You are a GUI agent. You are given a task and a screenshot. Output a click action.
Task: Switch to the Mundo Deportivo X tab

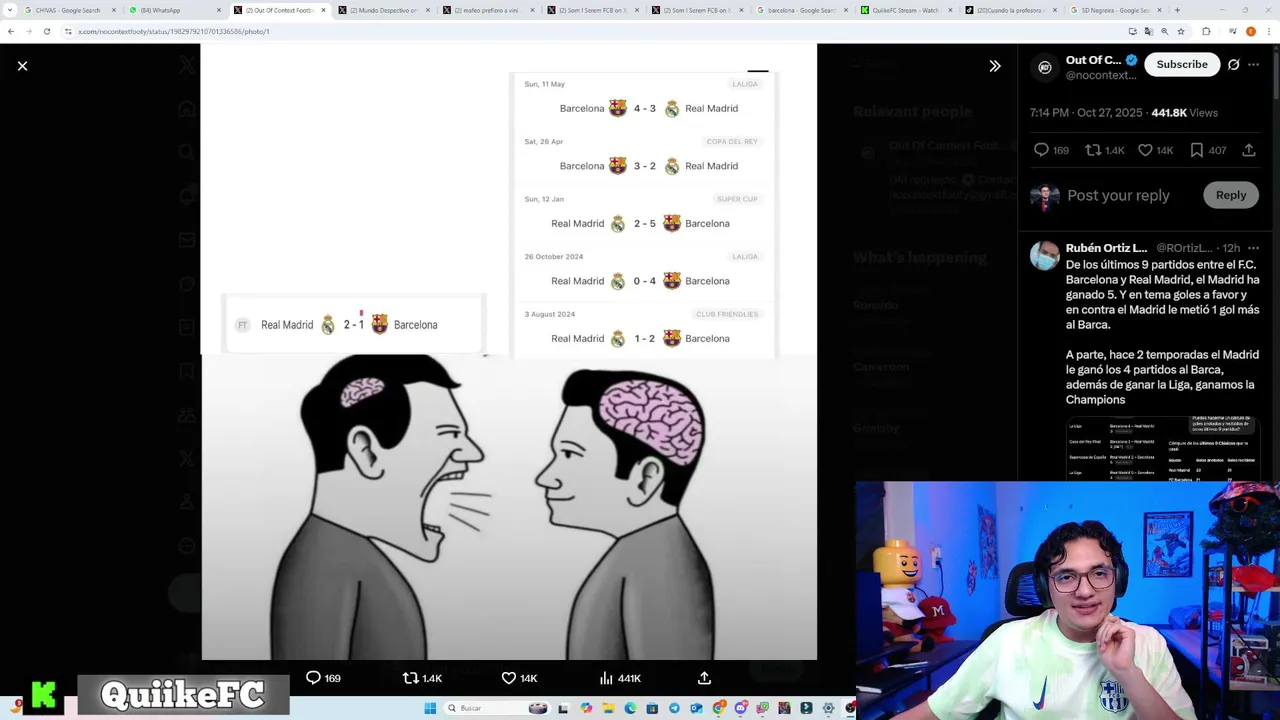point(382,10)
